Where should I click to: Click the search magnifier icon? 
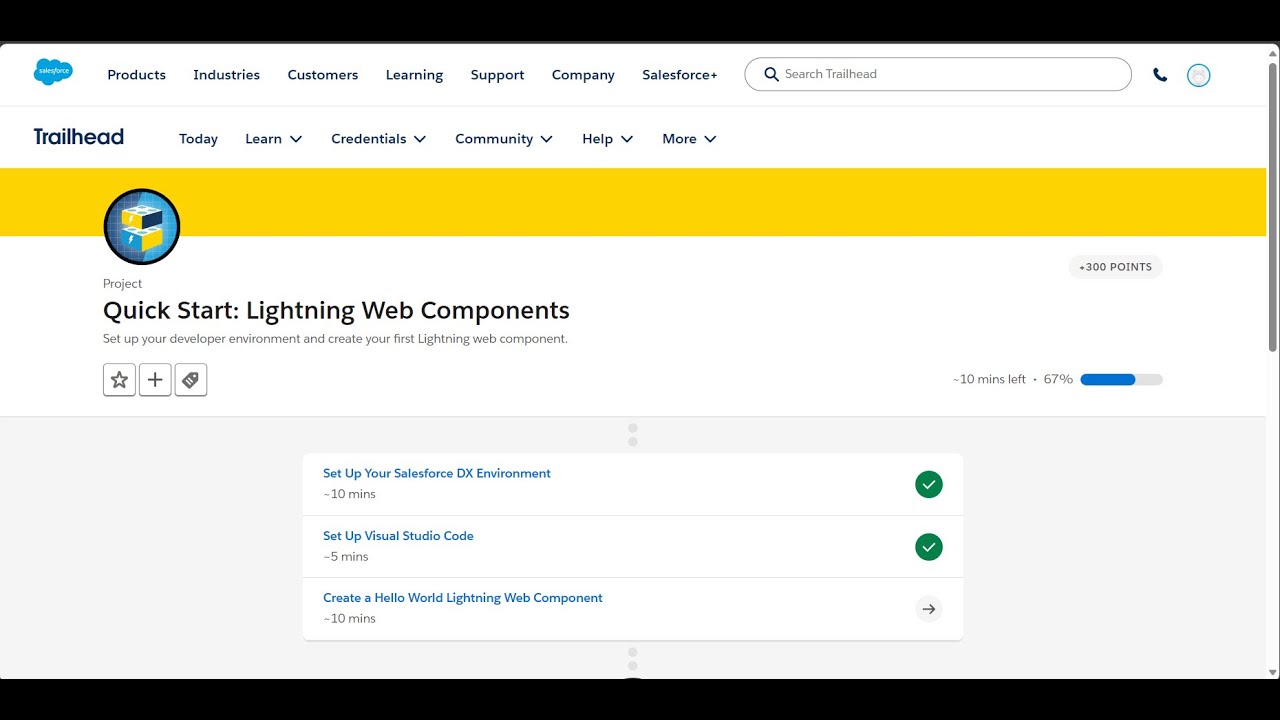click(x=771, y=74)
